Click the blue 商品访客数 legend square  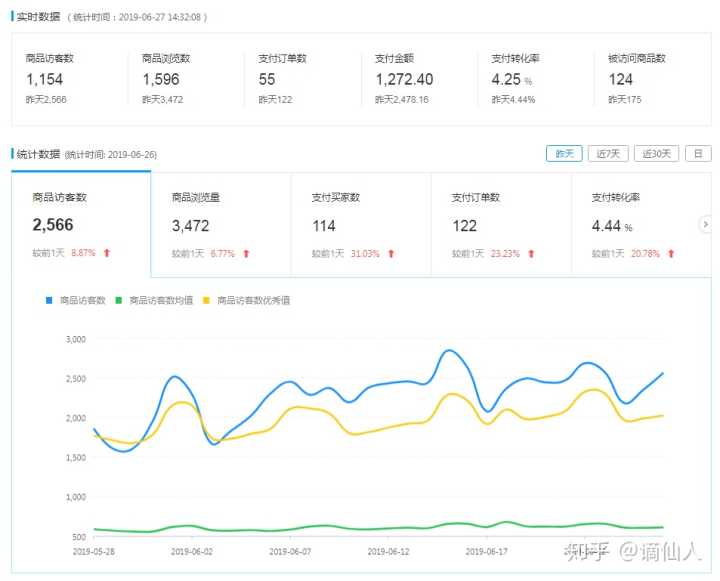pos(50,300)
